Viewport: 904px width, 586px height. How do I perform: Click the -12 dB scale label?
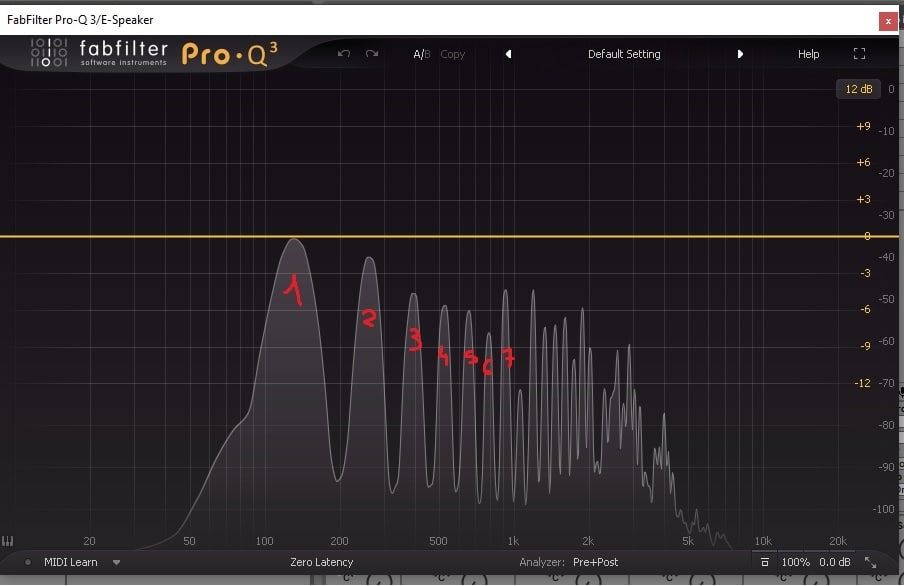pyautogui.click(x=862, y=383)
